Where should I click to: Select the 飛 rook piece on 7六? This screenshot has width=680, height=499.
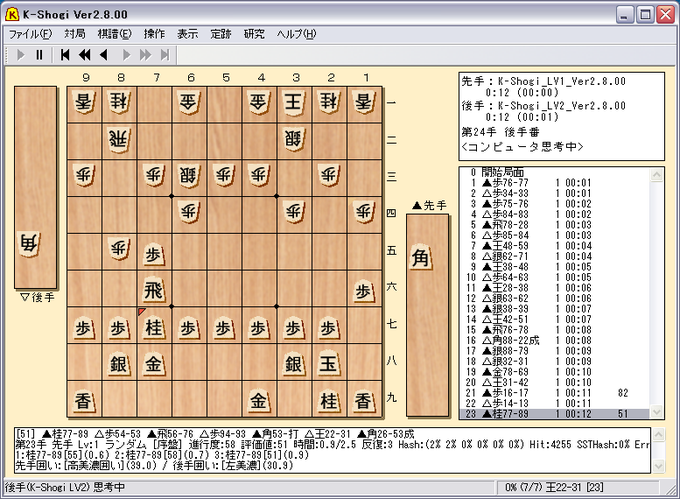coord(153,290)
